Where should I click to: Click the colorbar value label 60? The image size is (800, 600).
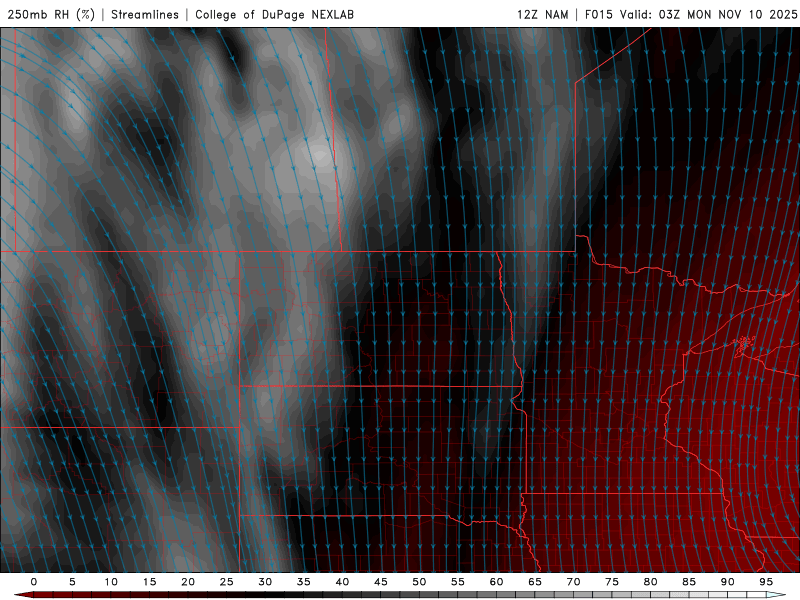click(x=496, y=582)
